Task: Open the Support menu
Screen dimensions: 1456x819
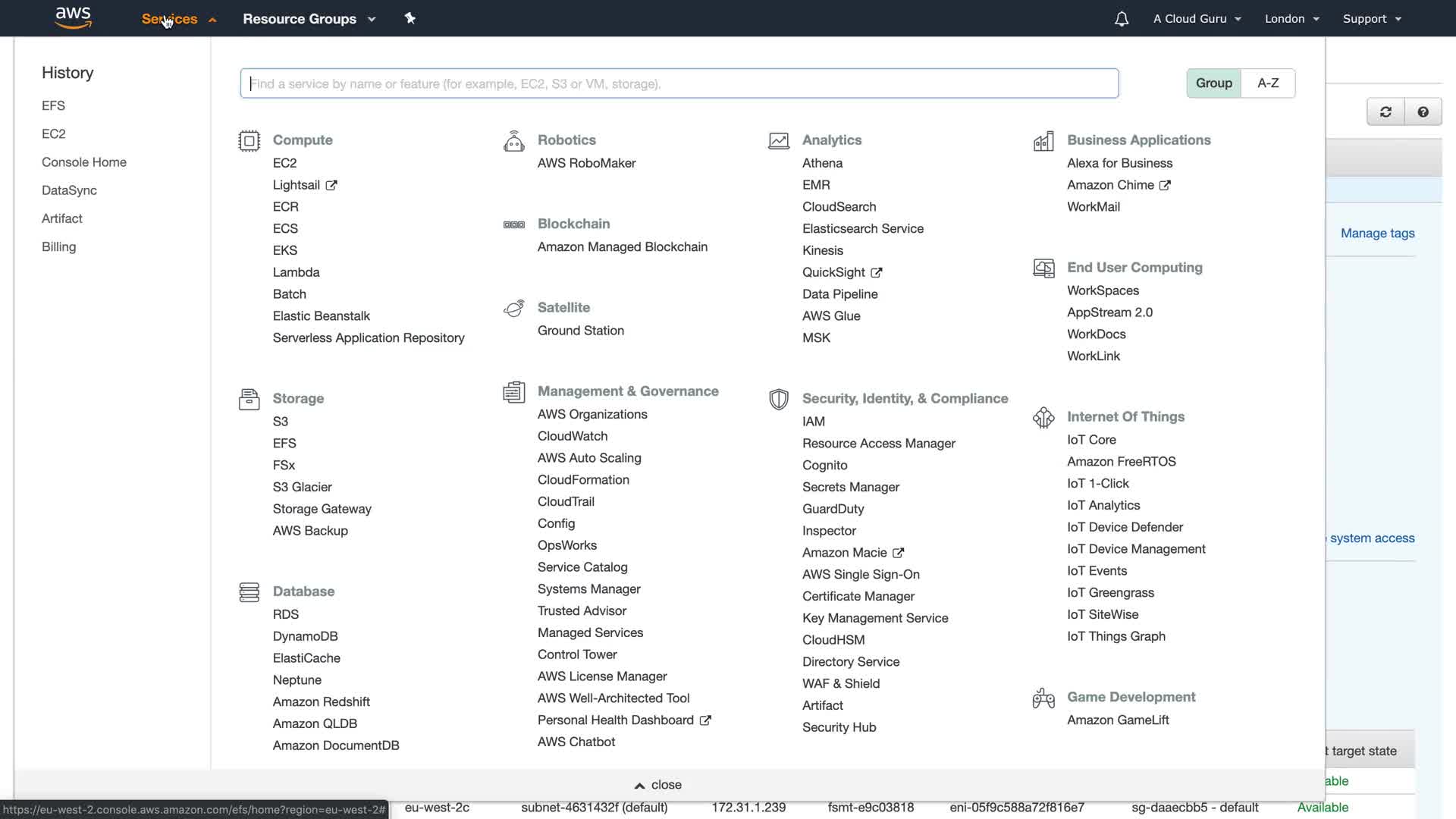Action: 1371,19
